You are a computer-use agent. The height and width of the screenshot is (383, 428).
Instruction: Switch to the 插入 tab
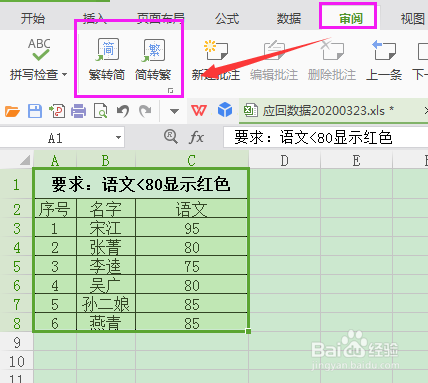tap(95, 18)
